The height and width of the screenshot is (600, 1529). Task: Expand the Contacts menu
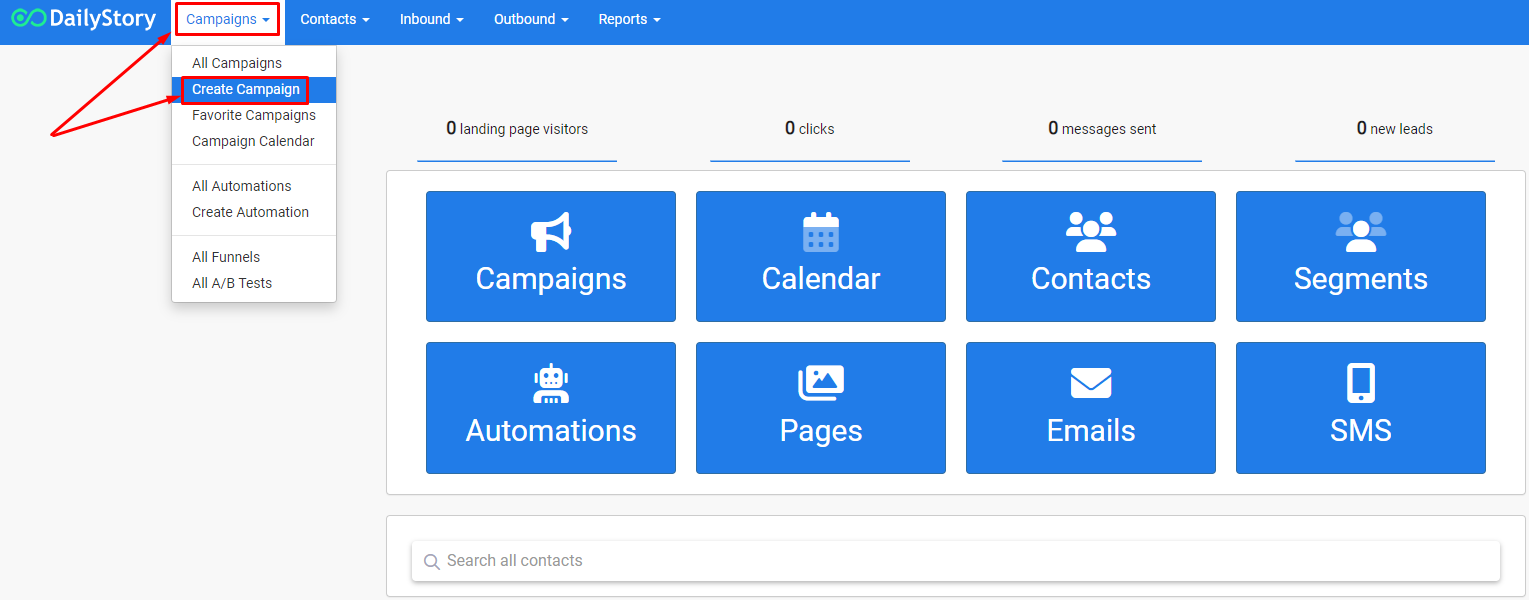pyautogui.click(x=335, y=19)
